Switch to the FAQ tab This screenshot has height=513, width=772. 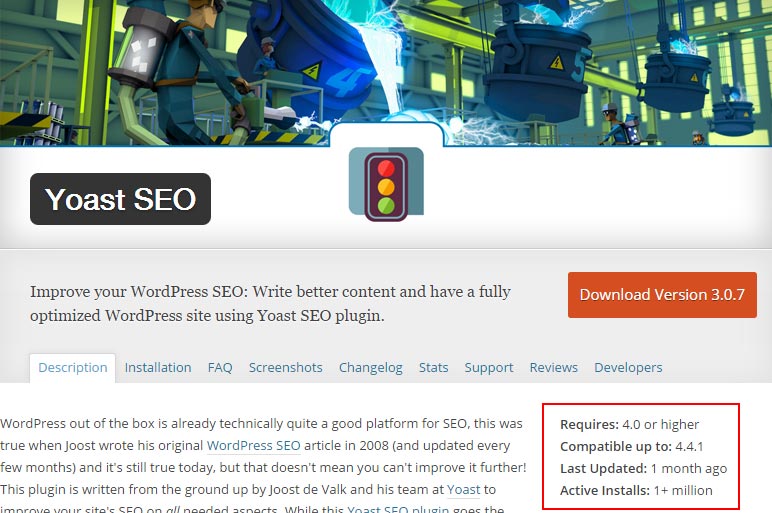point(220,368)
